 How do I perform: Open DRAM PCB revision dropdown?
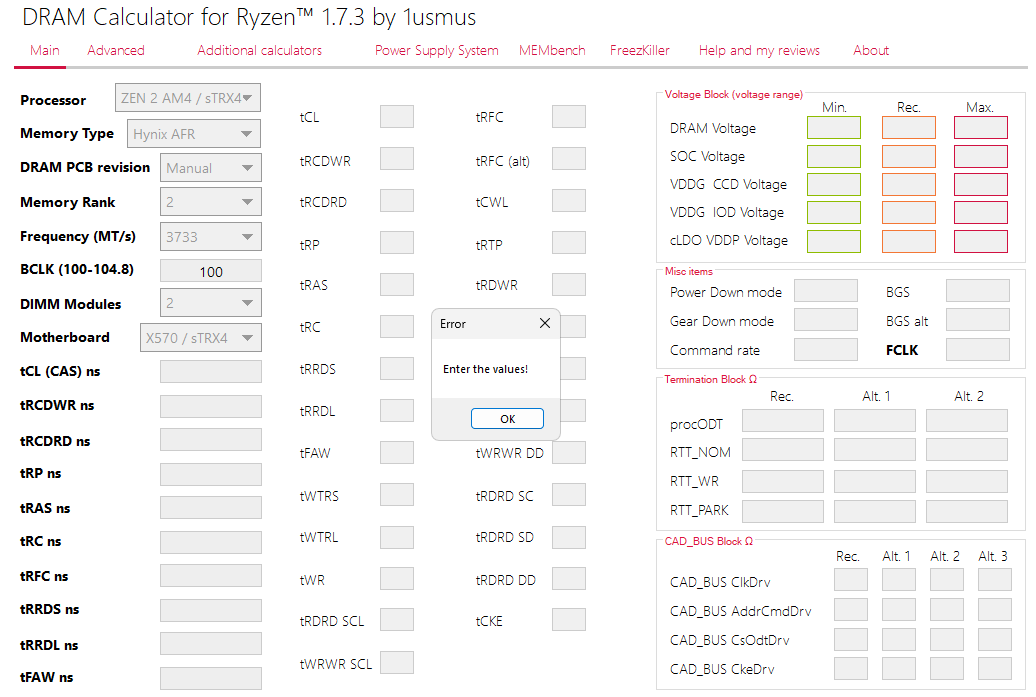pos(211,168)
